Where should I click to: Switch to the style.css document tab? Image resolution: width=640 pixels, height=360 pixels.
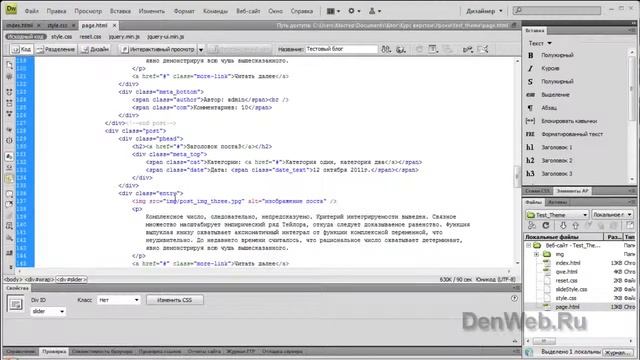pyautogui.click(x=57, y=25)
